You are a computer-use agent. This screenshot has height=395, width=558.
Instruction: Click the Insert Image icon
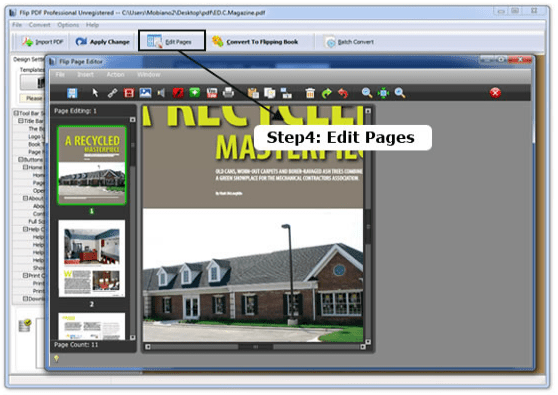pyautogui.click(x=145, y=93)
